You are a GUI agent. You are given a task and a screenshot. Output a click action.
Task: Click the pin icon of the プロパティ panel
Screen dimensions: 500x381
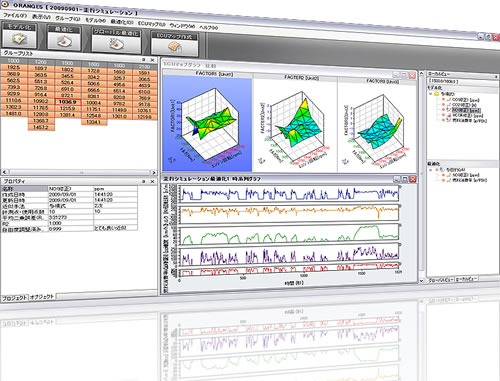(144, 181)
